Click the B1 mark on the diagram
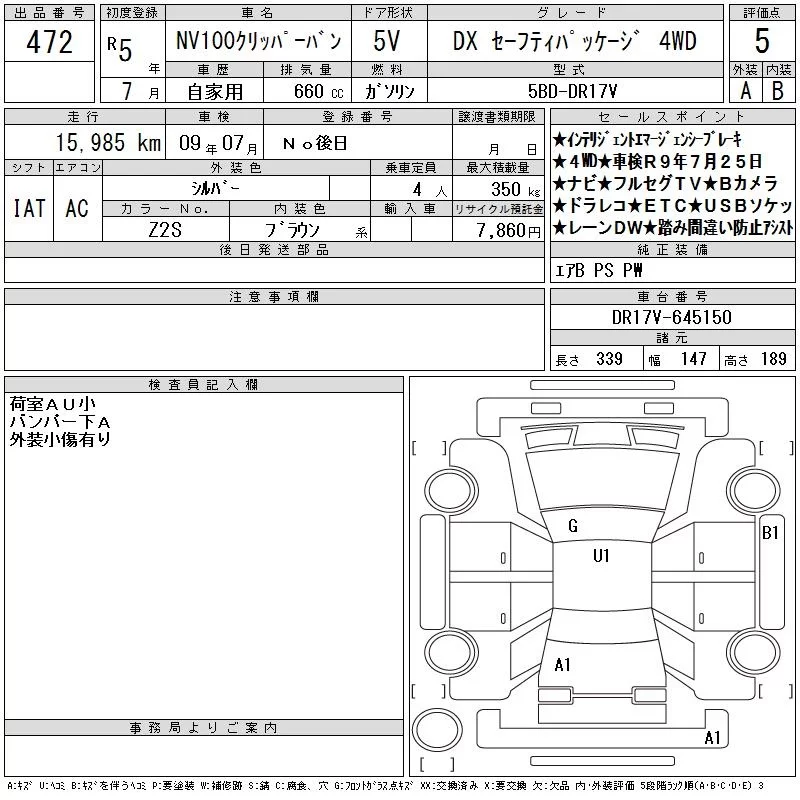 770,533
